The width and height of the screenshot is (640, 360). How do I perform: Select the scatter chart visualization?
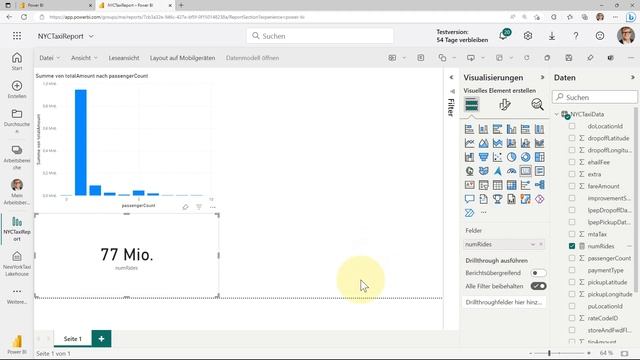[x=497, y=157]
